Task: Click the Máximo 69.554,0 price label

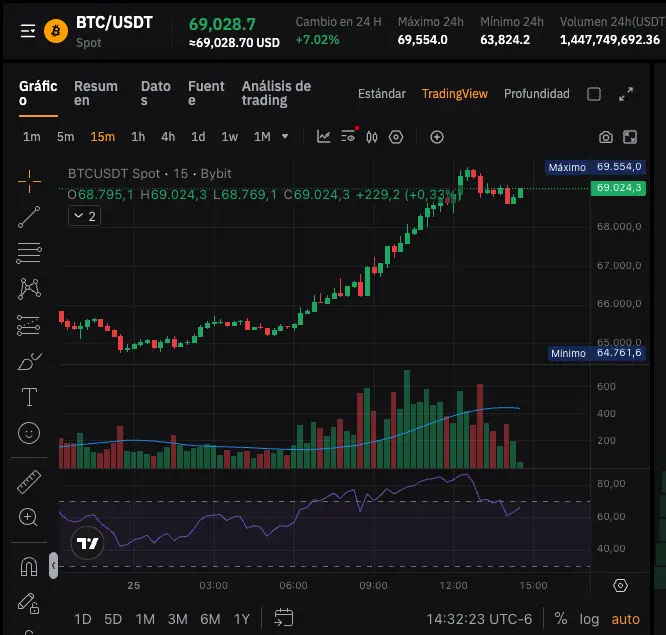Action: point(595,167)
